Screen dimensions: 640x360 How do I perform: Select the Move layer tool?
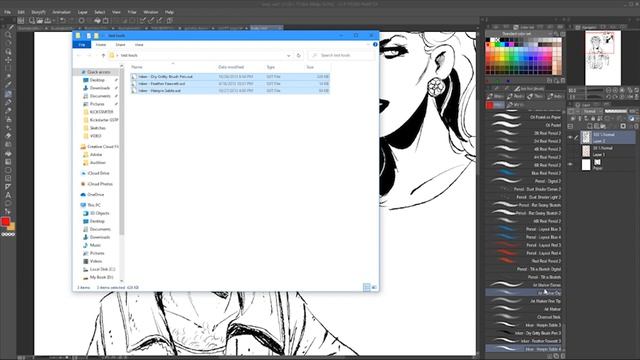(8, 60)
